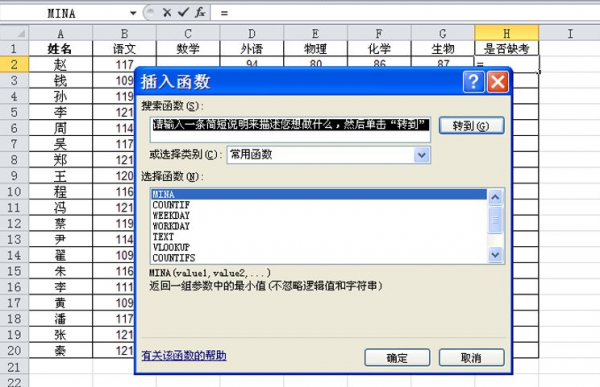The height and width of the screenshot is (387, 600).
Task: Click name cell 冯
Action: (60, 207)
